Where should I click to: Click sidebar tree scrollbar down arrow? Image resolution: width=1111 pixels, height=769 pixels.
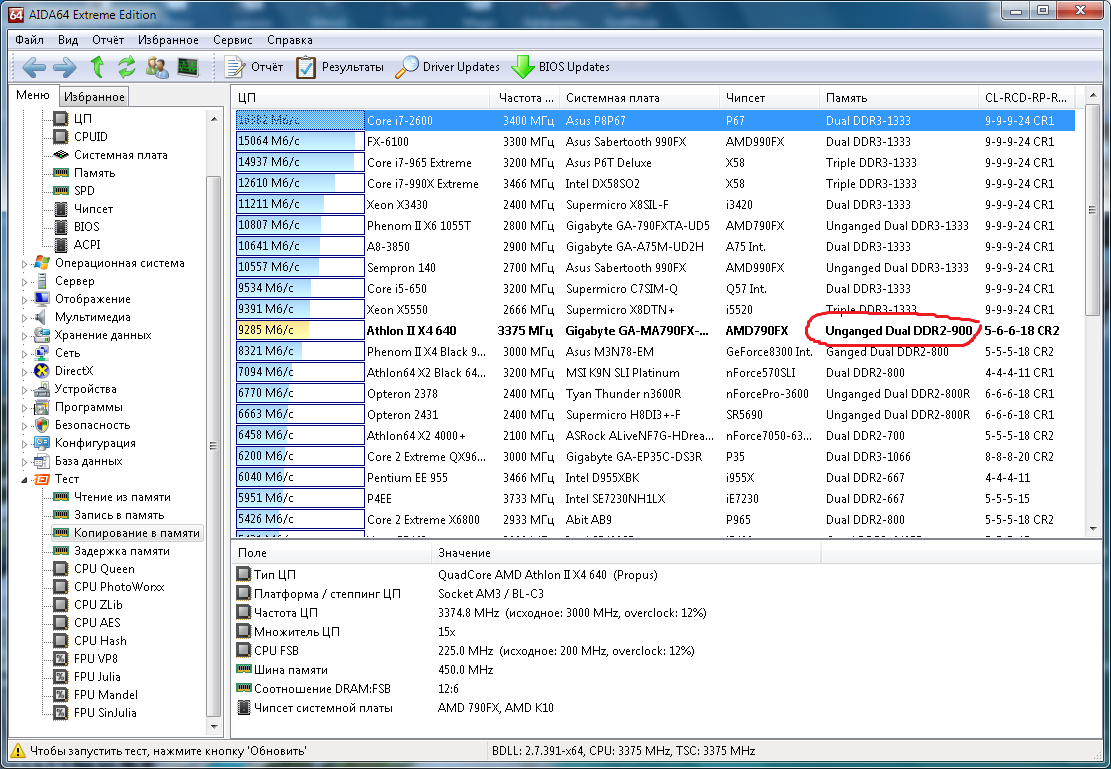click(214, 726)
